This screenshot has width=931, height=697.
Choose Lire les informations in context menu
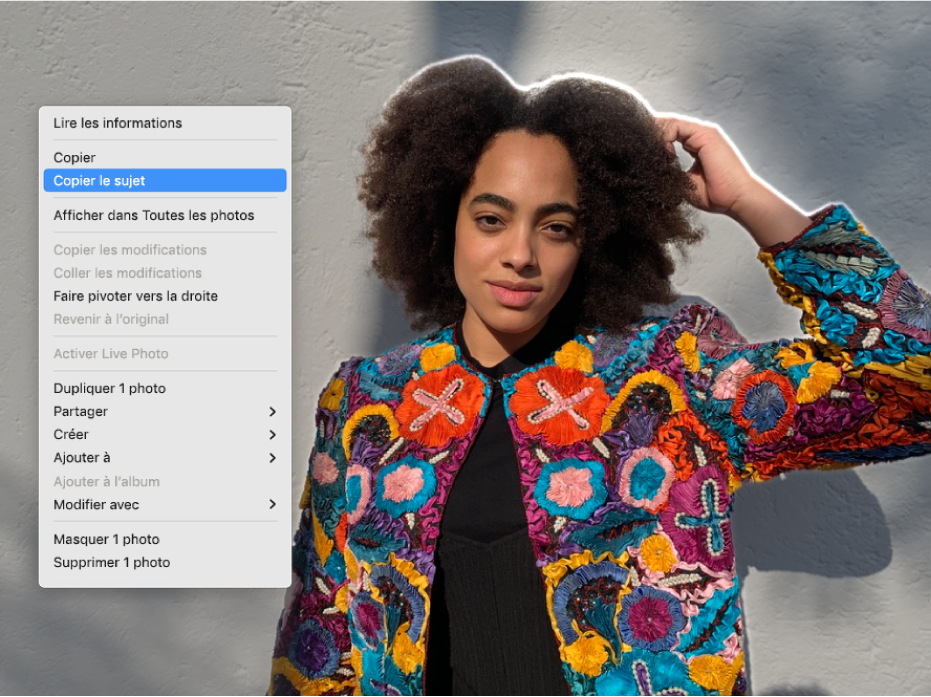[117, 123]
